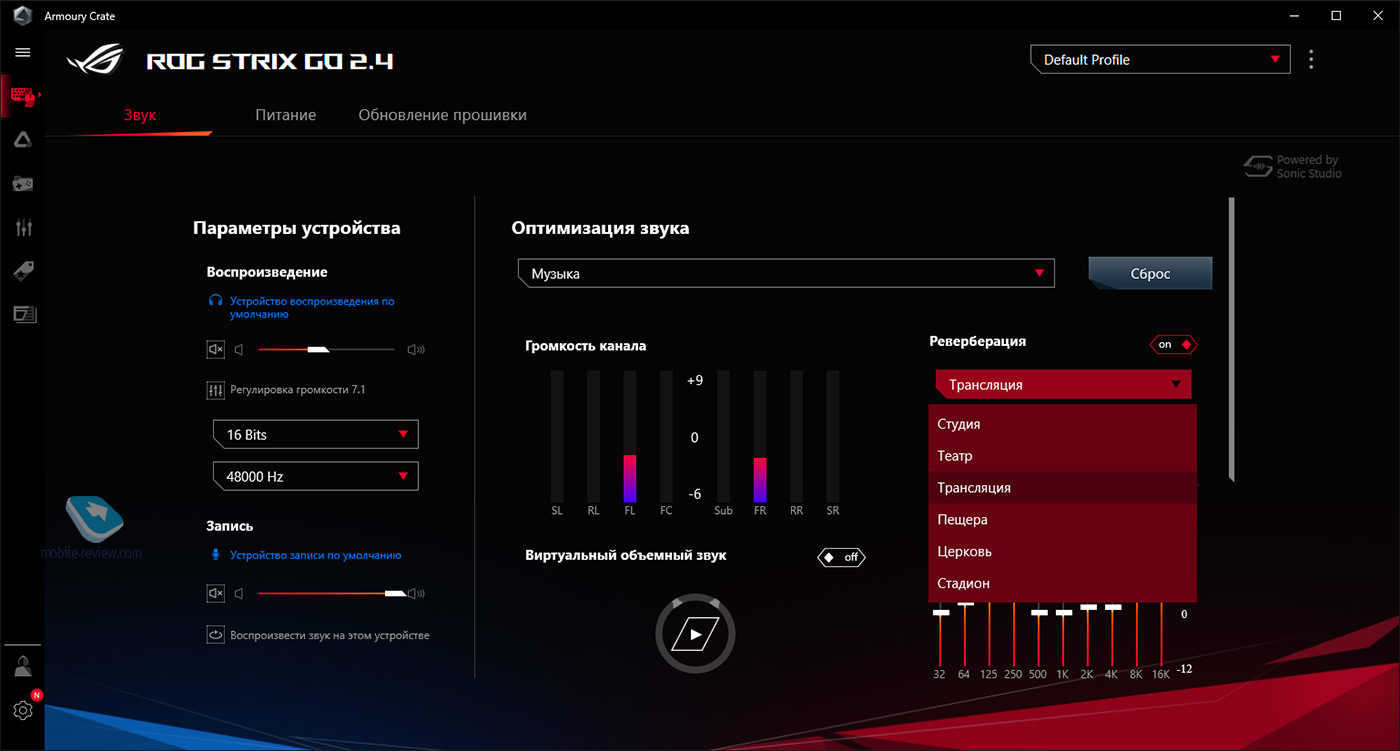Viewport: 1400px width, 751px height.
Task: Open the settings gear icon
Action: coord(22,710)
